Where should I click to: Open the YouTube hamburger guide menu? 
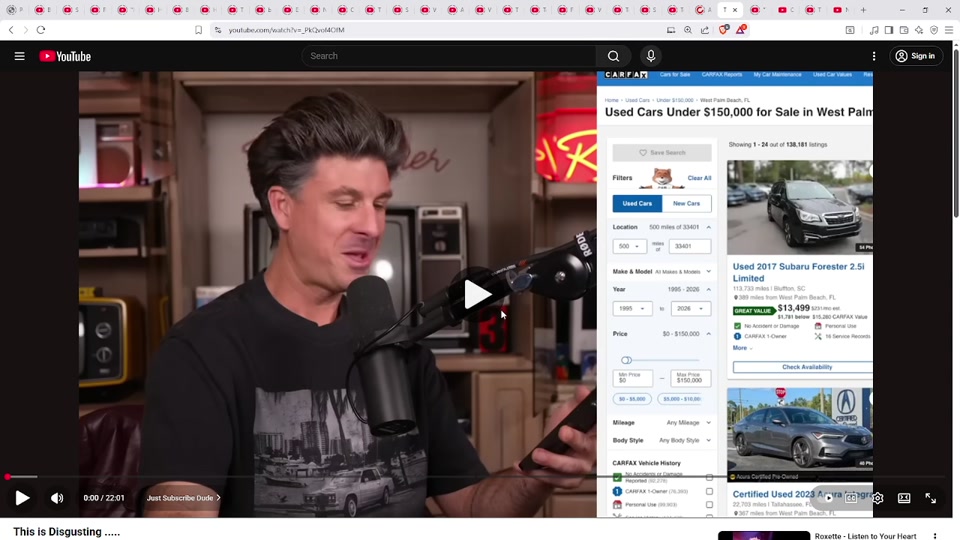coord(19,56)
